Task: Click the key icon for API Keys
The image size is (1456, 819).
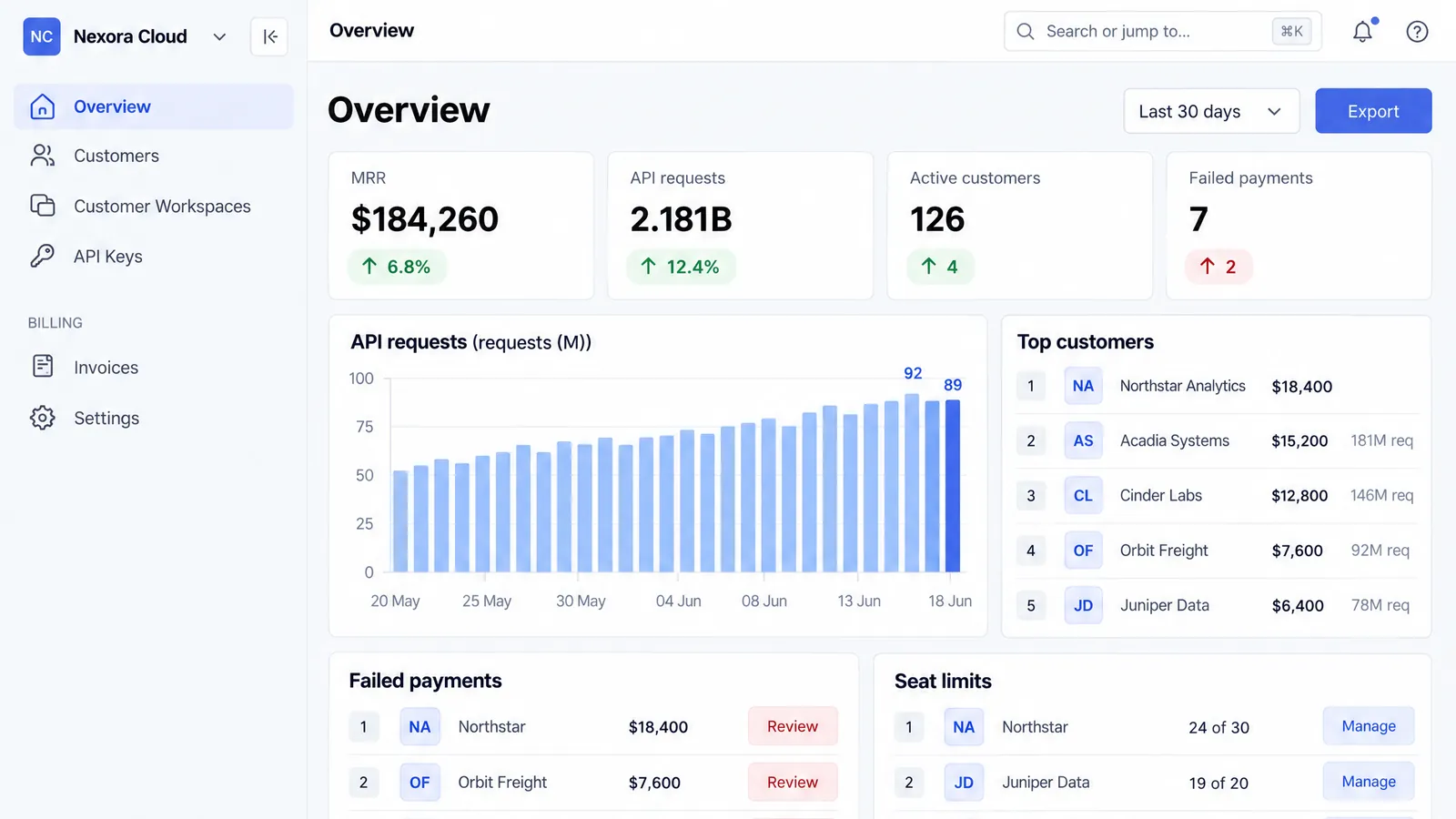Action: pos(43,256)
